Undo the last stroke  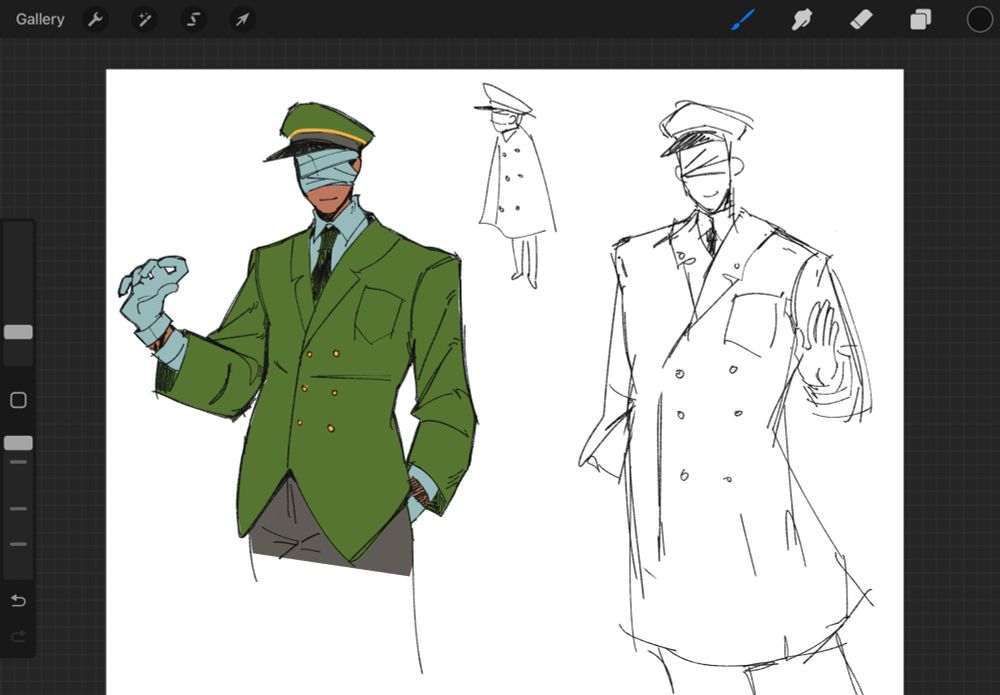pyautogui.click(x=18, y=601)
